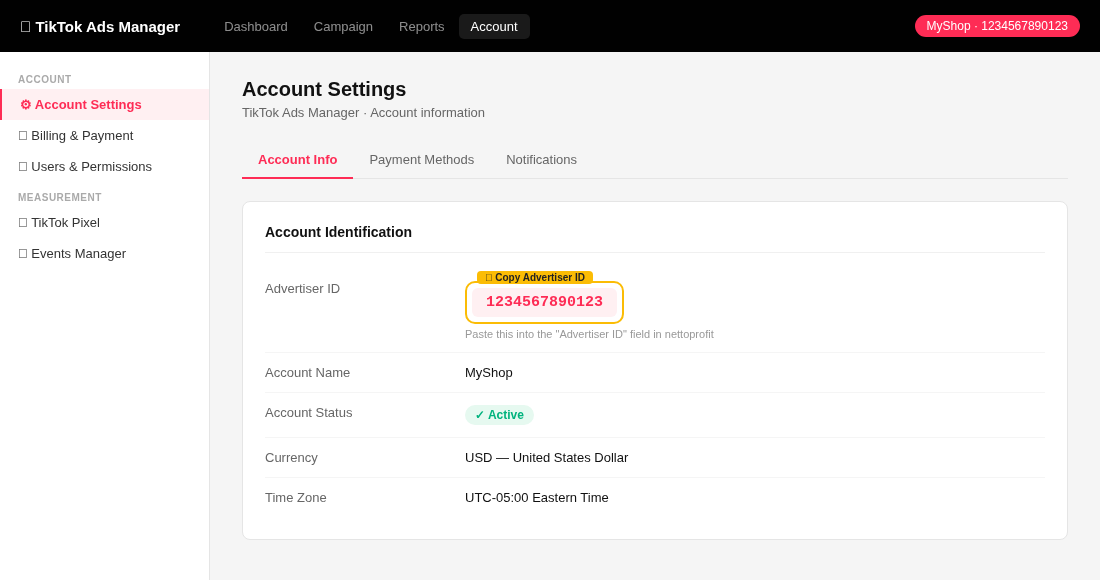This screenshot has height=580, width=1100.
Task: Click the paste-into-nettoprofit hint text
Action: click(589, 334)
